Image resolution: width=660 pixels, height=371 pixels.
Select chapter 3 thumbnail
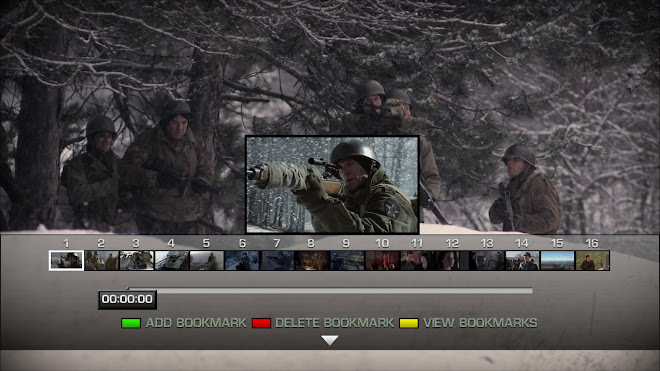[136, 260]
